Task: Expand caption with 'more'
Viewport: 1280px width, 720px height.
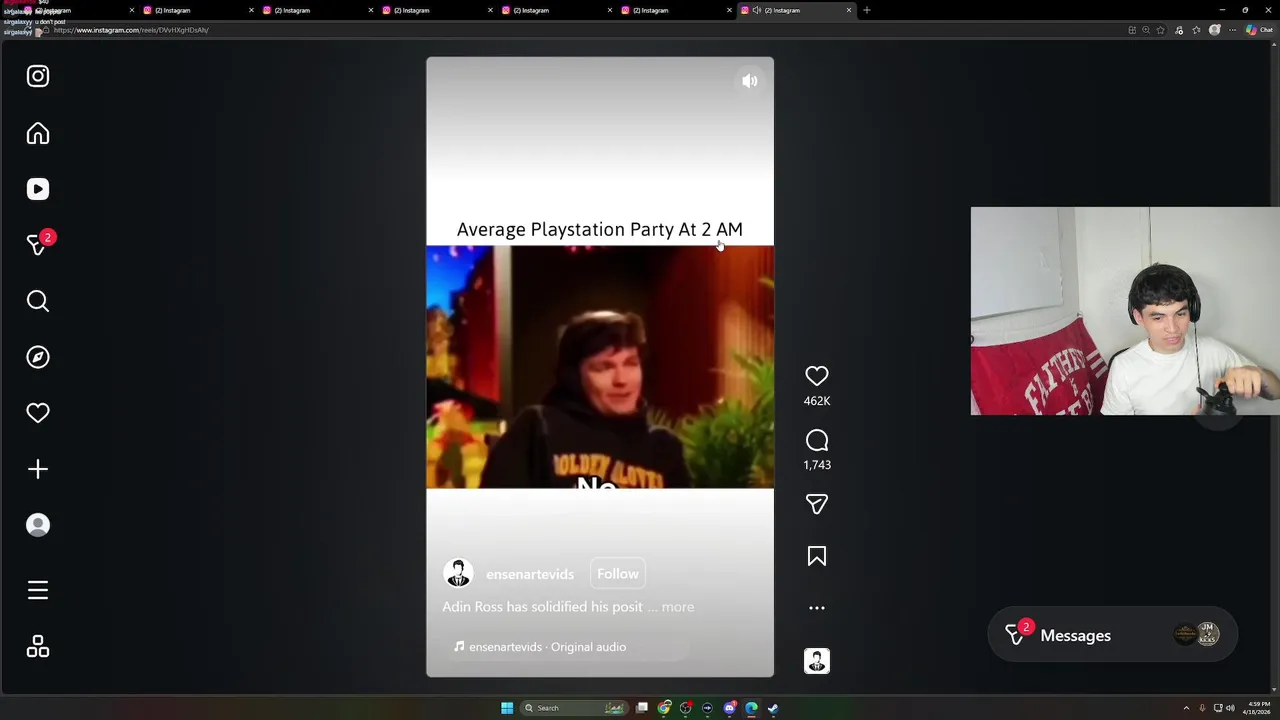Action: pos(677,607)
